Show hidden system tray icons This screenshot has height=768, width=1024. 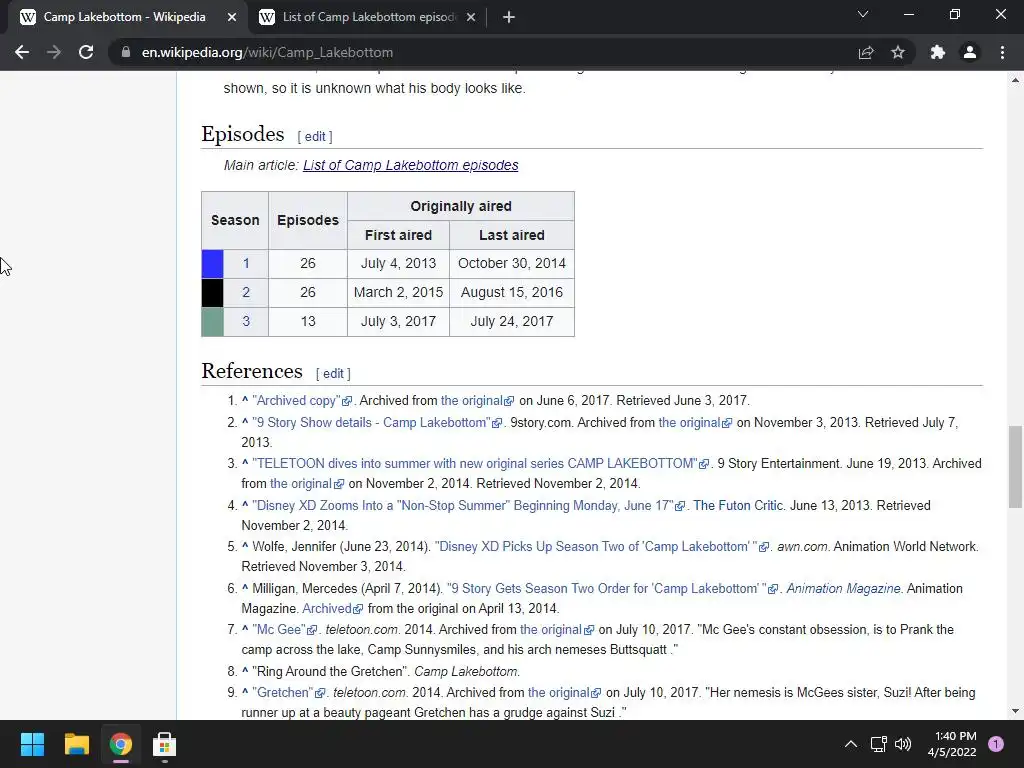(x=850, y=744)
